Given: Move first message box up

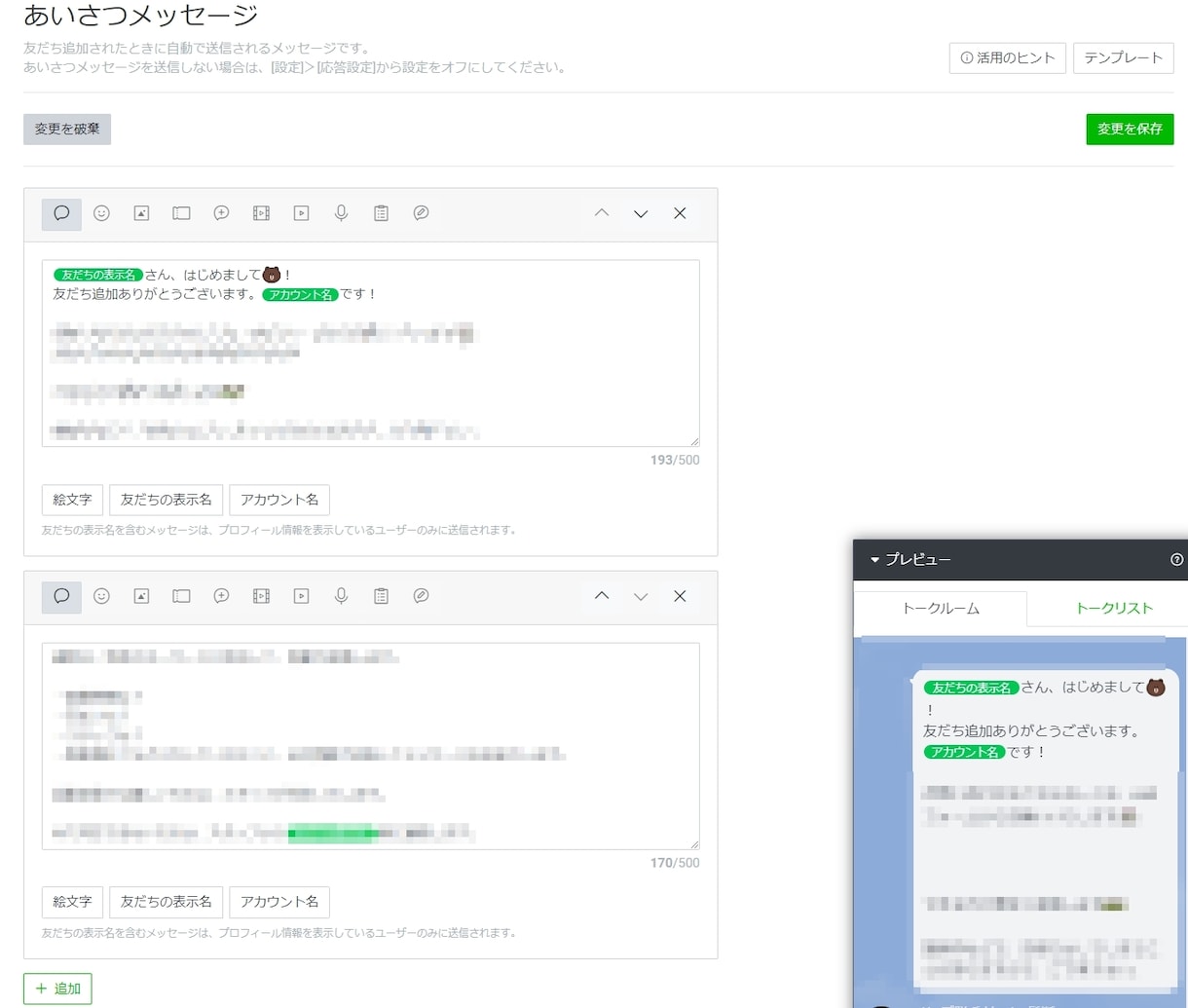Looking at the screenshot, I should click(x=602, y=213).
